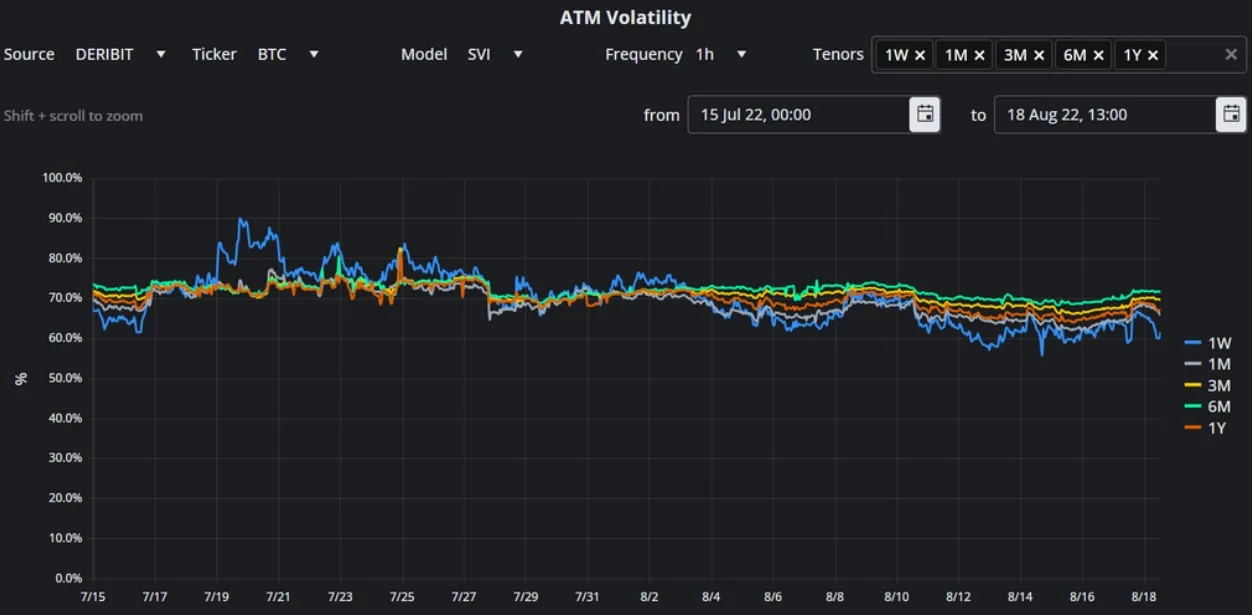Open the calendar picker for the to date

1231,115
